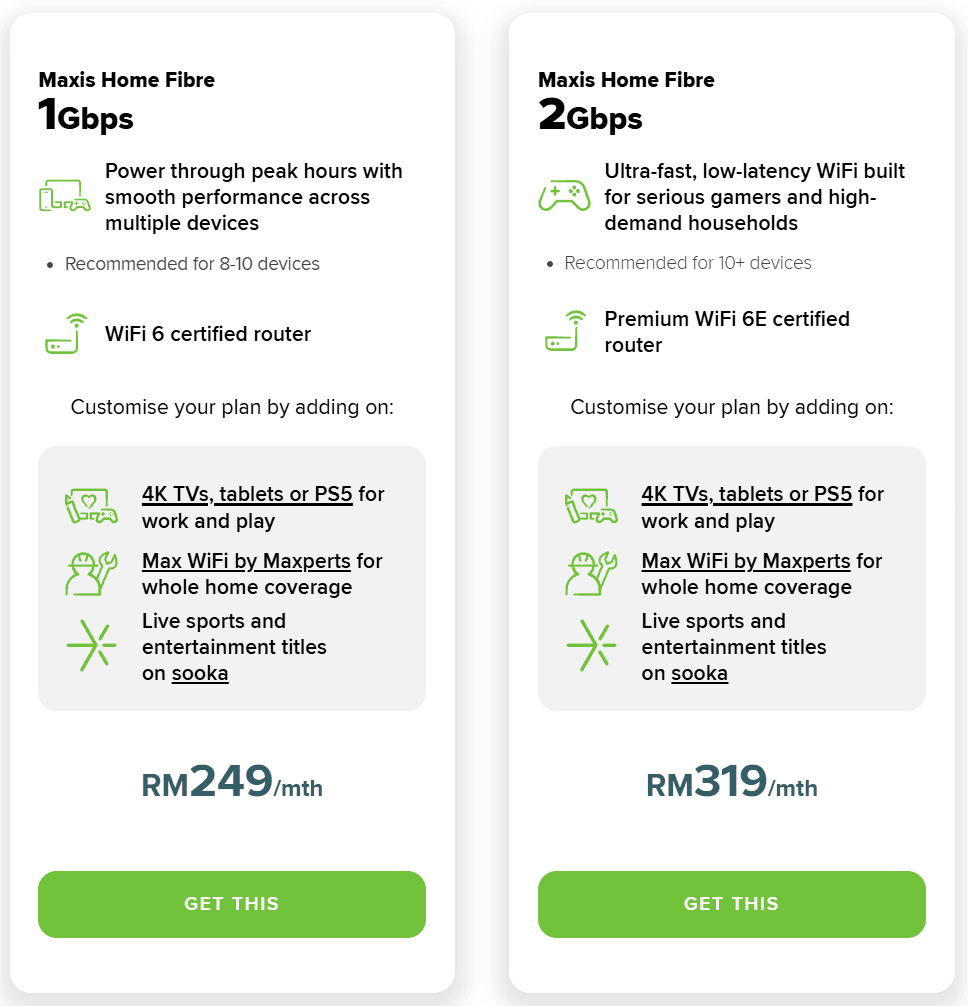Click the WiFi 6 router icon

[x=66, y=334]
